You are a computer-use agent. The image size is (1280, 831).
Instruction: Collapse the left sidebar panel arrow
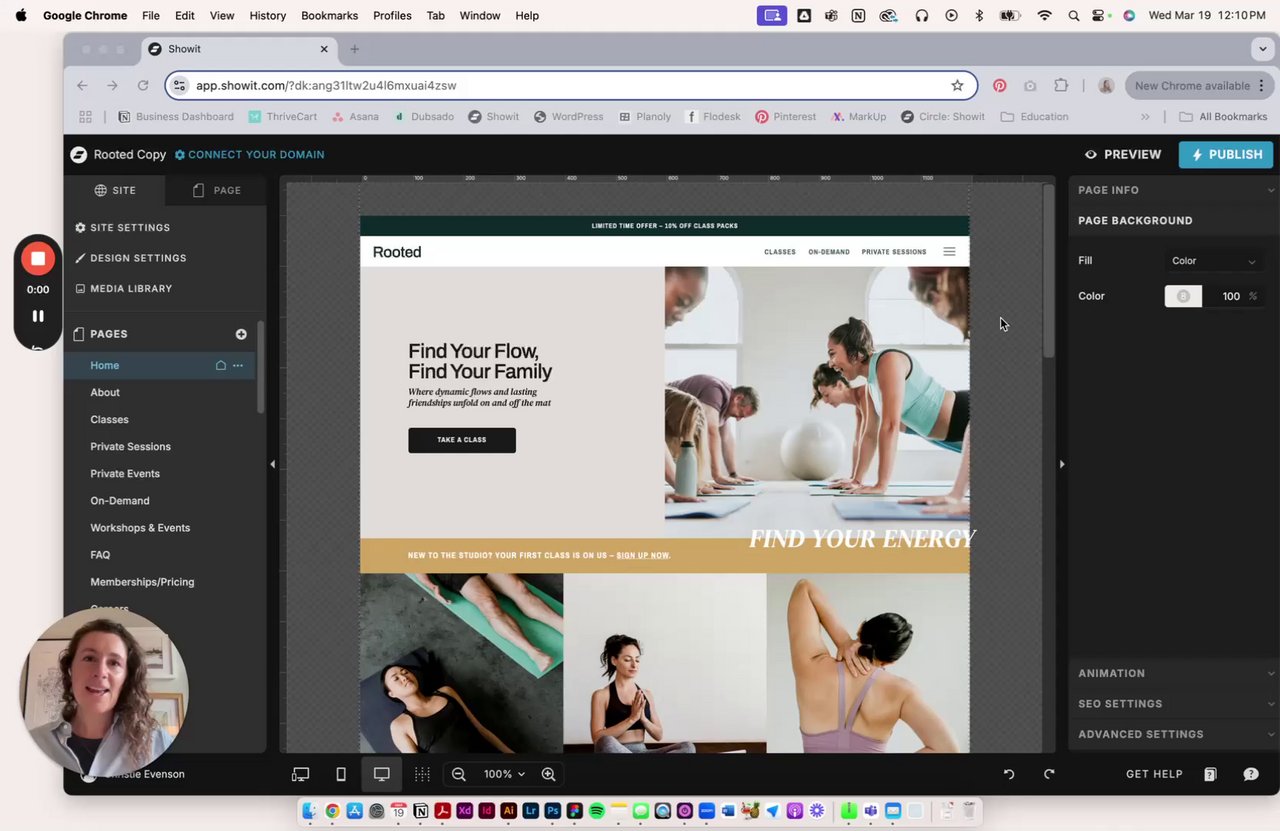tap(272, 464)
